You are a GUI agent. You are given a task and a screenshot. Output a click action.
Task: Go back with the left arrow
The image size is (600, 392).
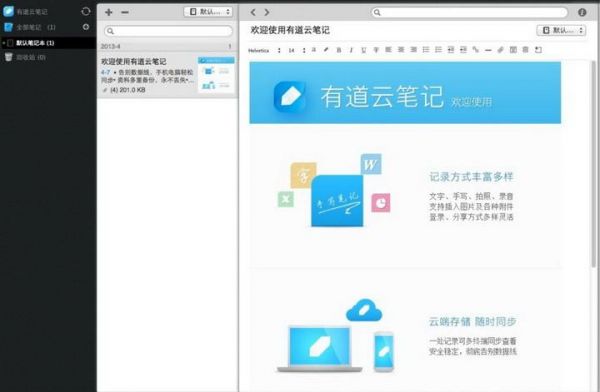[253, 12]
